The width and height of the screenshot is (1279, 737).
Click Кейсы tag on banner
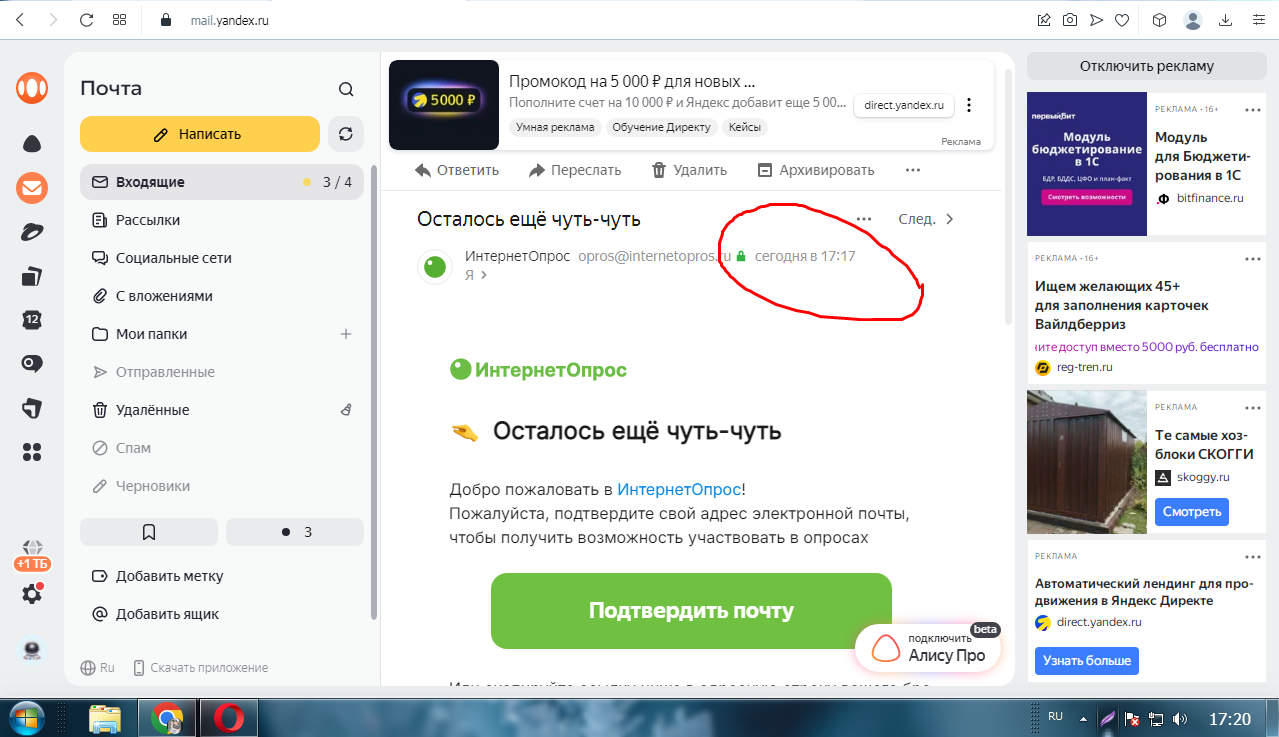coord(744,127)
